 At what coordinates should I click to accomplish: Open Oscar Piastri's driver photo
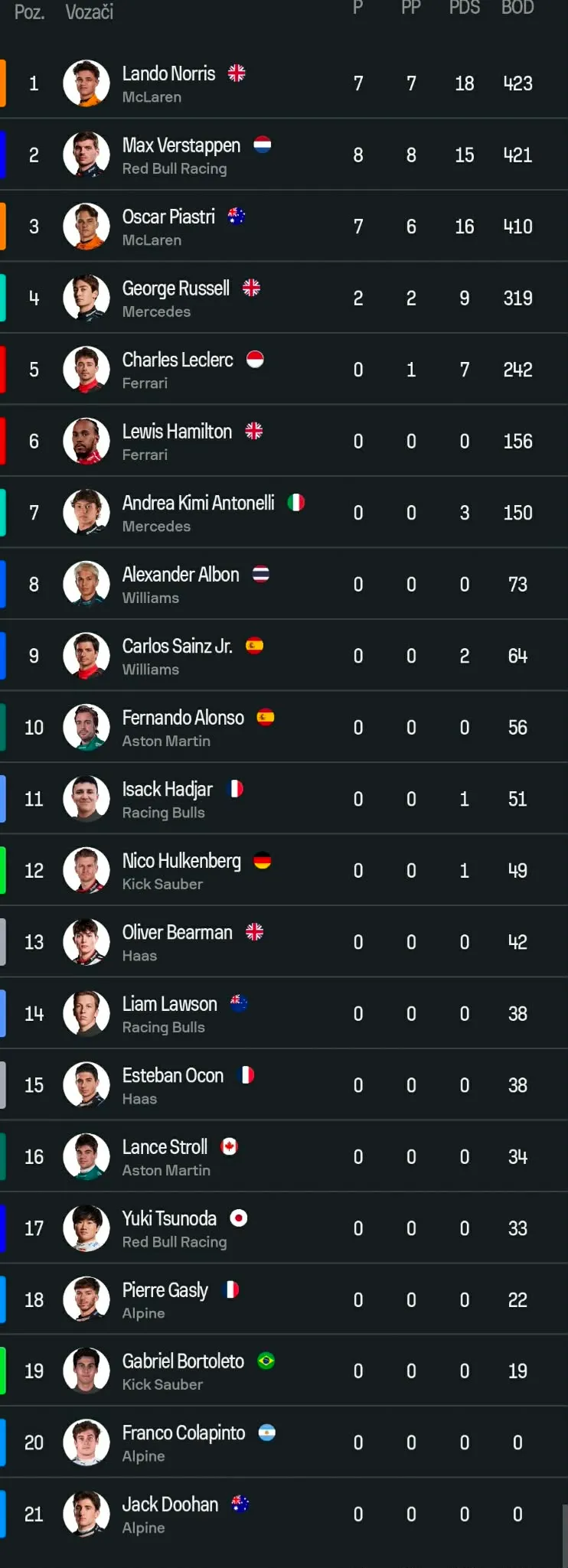(x=87, y=227)
